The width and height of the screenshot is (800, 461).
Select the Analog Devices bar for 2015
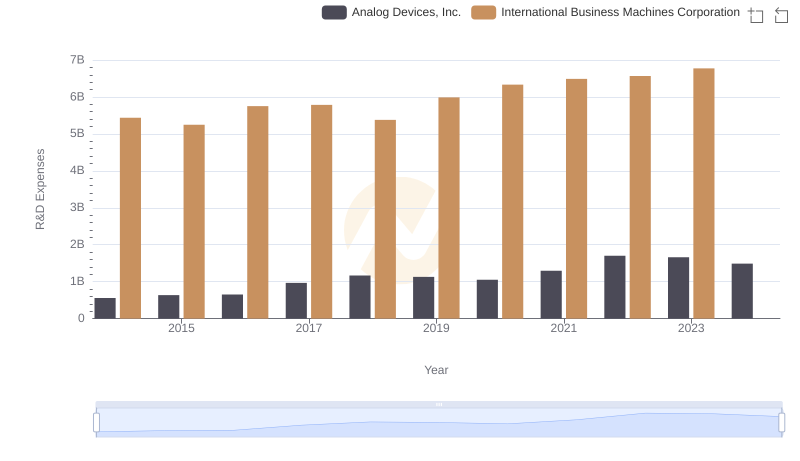pyautogui.click(x=169, y=306)
